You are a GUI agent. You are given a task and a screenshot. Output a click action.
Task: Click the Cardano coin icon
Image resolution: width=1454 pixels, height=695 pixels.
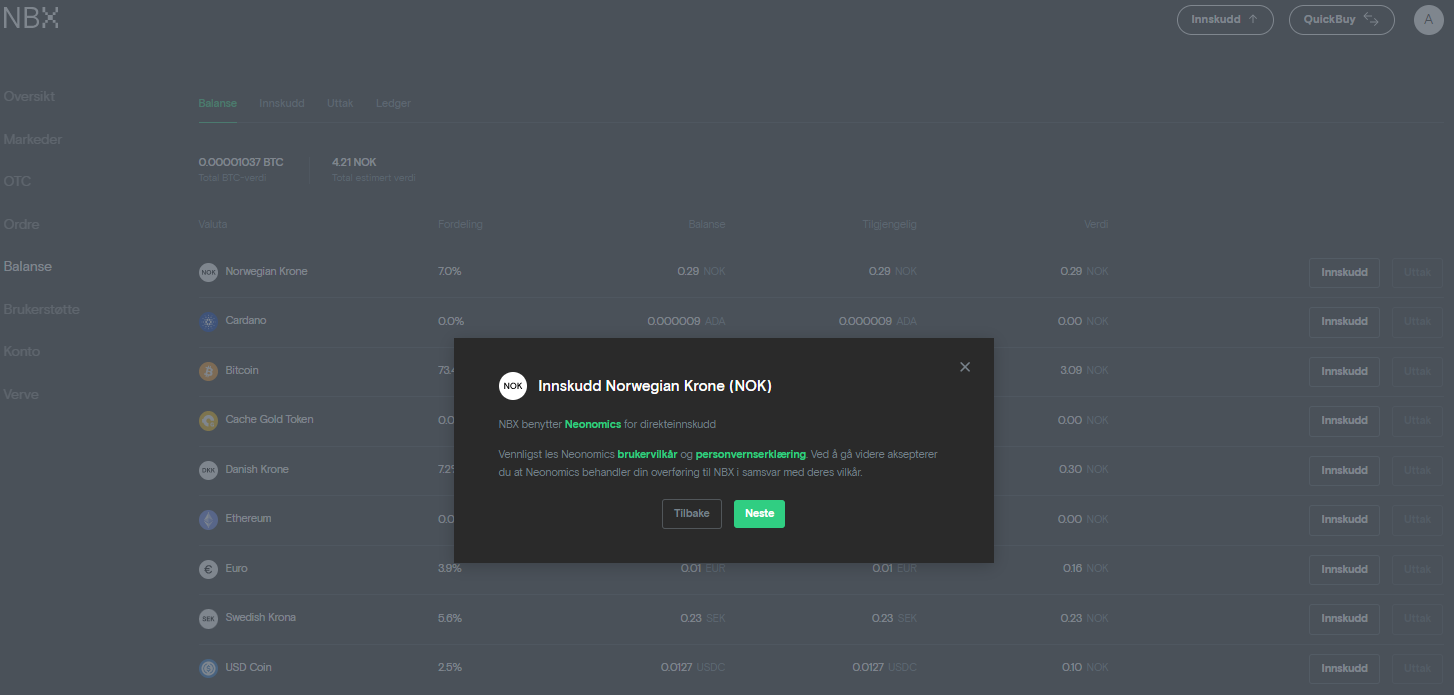point(208,321)
